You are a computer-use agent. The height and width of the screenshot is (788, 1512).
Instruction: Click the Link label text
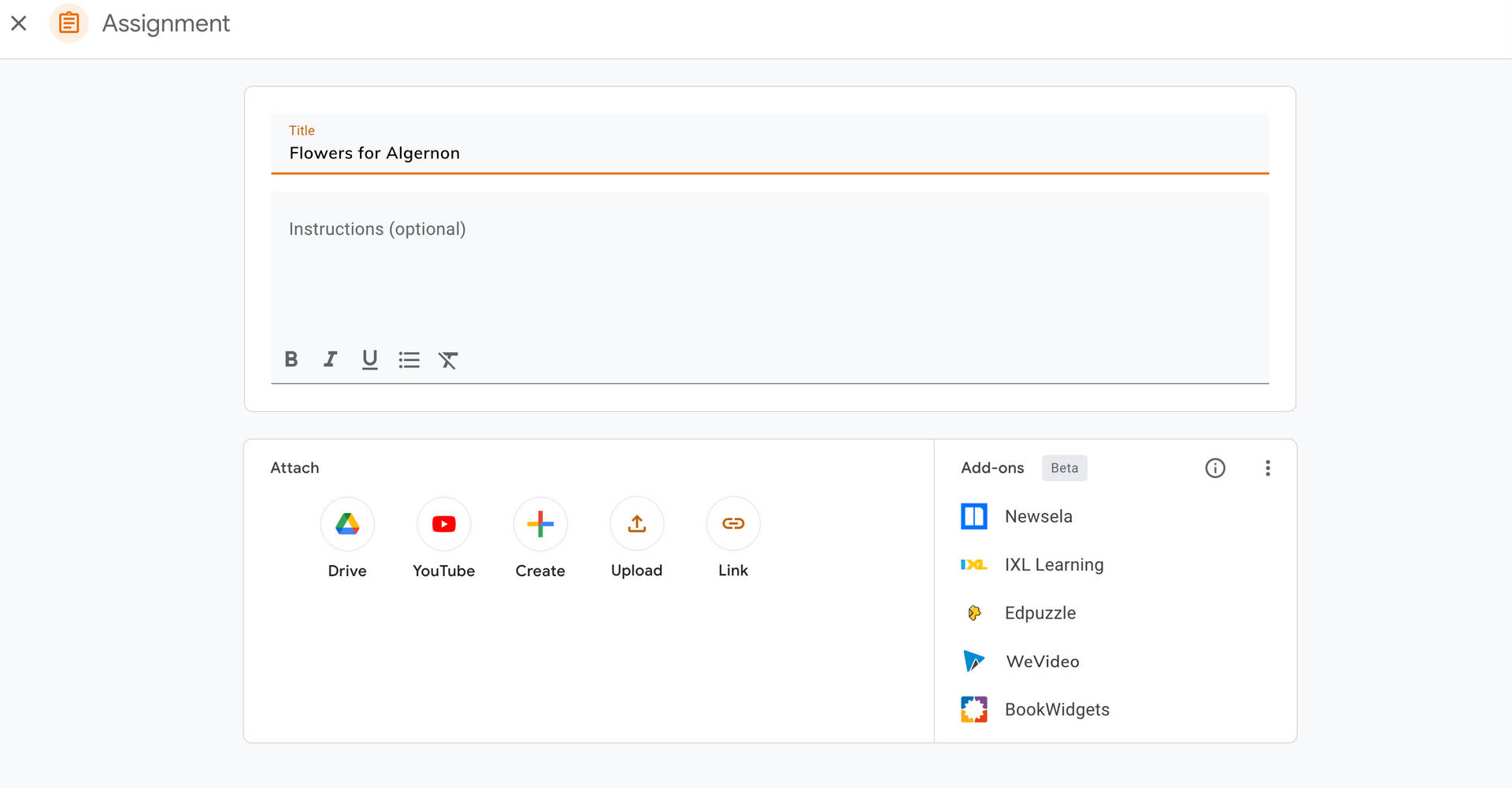click(x=733, y=571)
